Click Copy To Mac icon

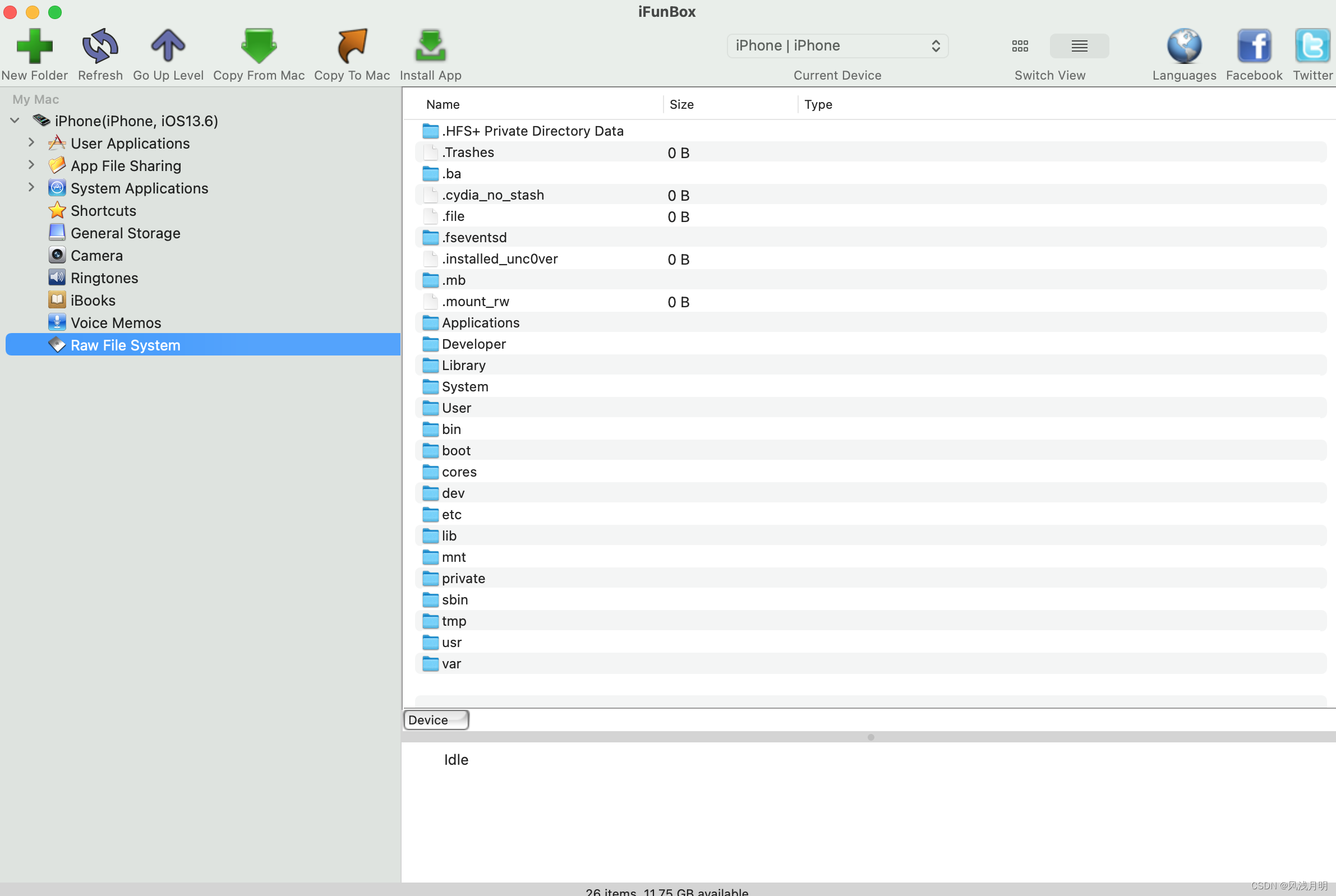(x=352, y=46)
